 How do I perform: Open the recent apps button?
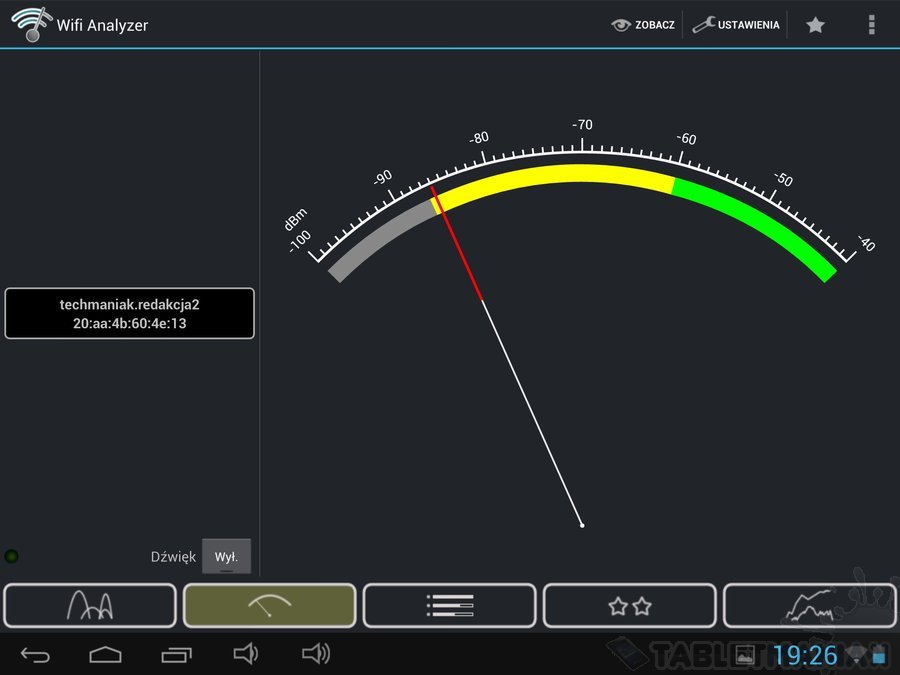[176, 655]
